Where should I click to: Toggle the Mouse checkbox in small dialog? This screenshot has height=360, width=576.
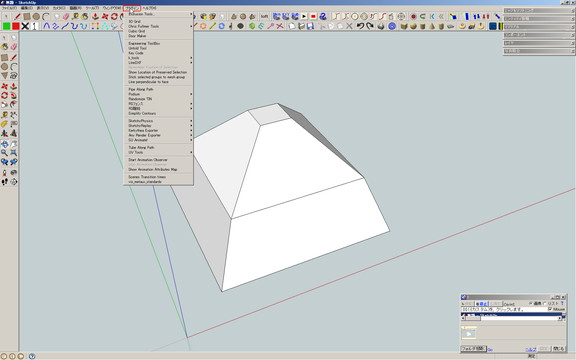click(550, 309)
